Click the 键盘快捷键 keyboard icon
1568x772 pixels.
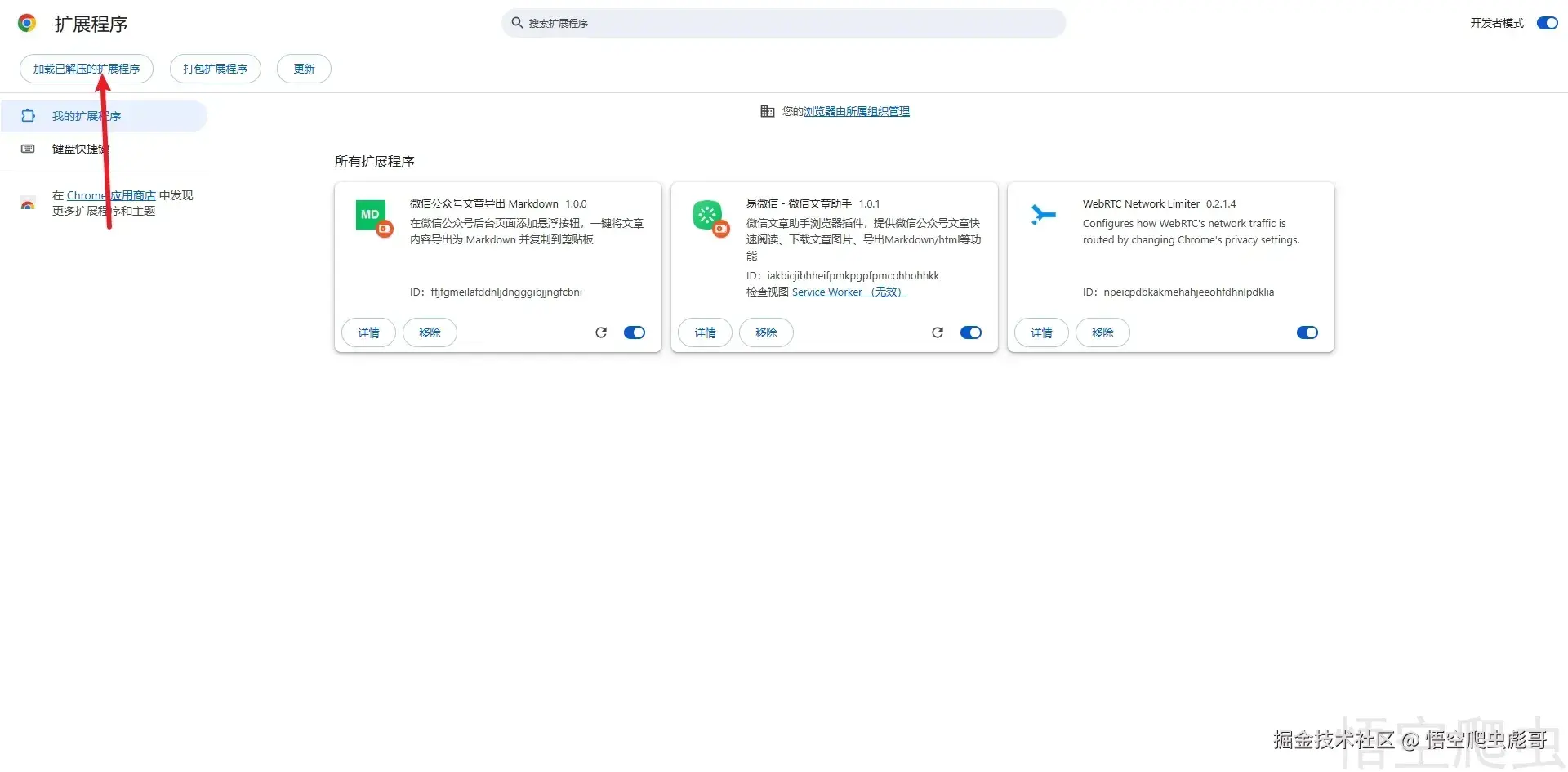pyautogui.click(x=28, y=149)
